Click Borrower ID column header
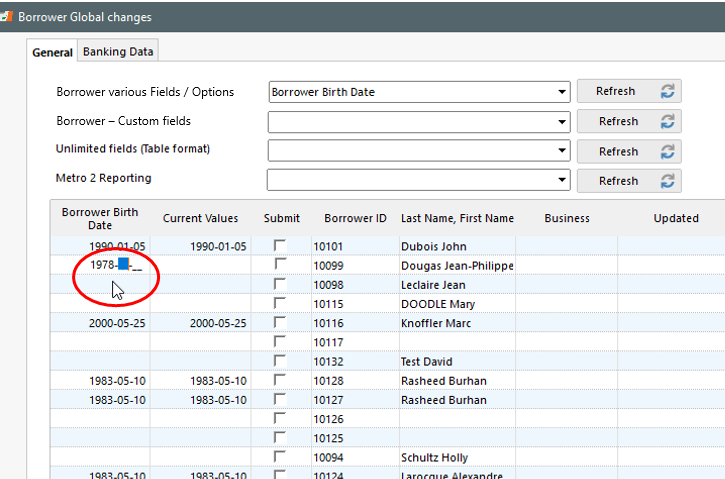Screen dimensions: 725x479 point(355,218)
